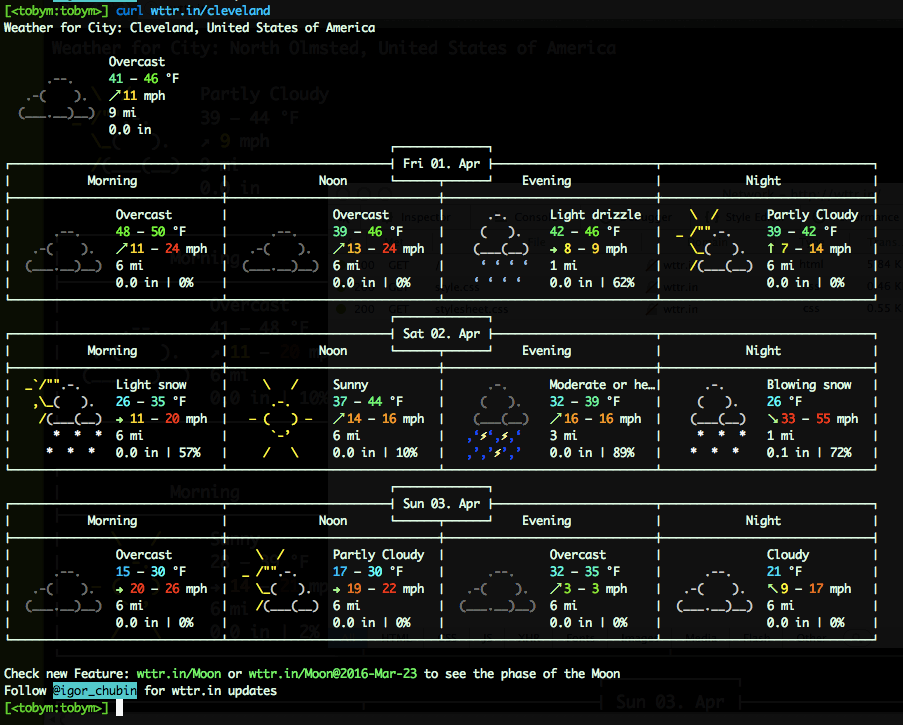The image size is (903, 725).
Task: Click the Sat 02. Apr date header
Action: (441, 333)
